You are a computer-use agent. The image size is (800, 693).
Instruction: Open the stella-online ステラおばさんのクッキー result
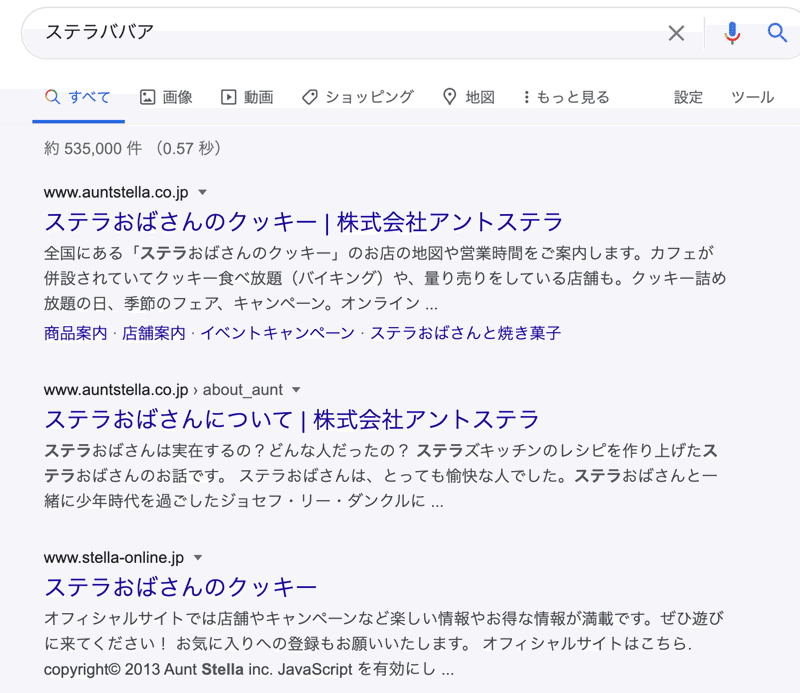tap(181, 587)
